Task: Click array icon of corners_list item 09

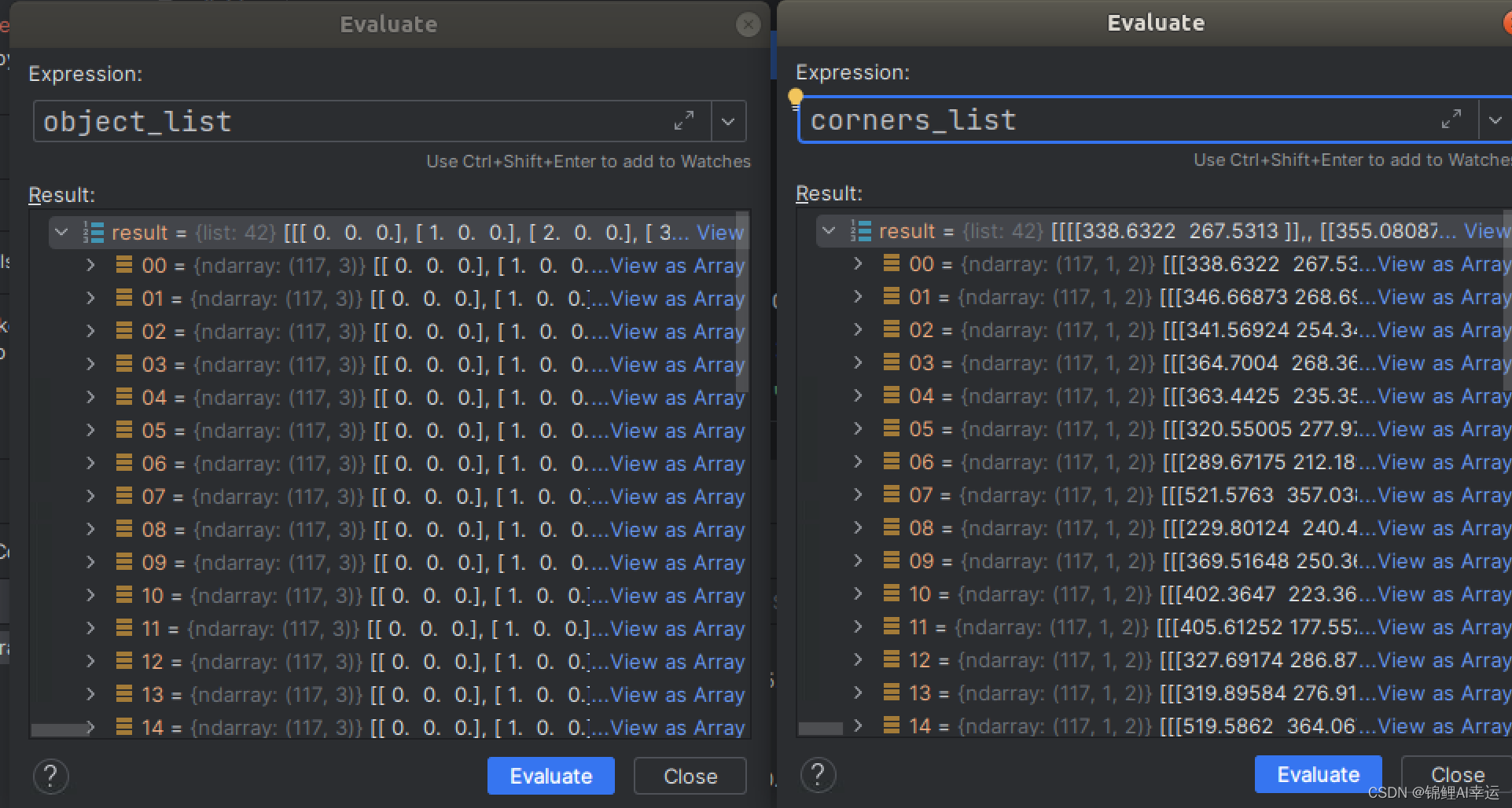Action: (892, 560)
